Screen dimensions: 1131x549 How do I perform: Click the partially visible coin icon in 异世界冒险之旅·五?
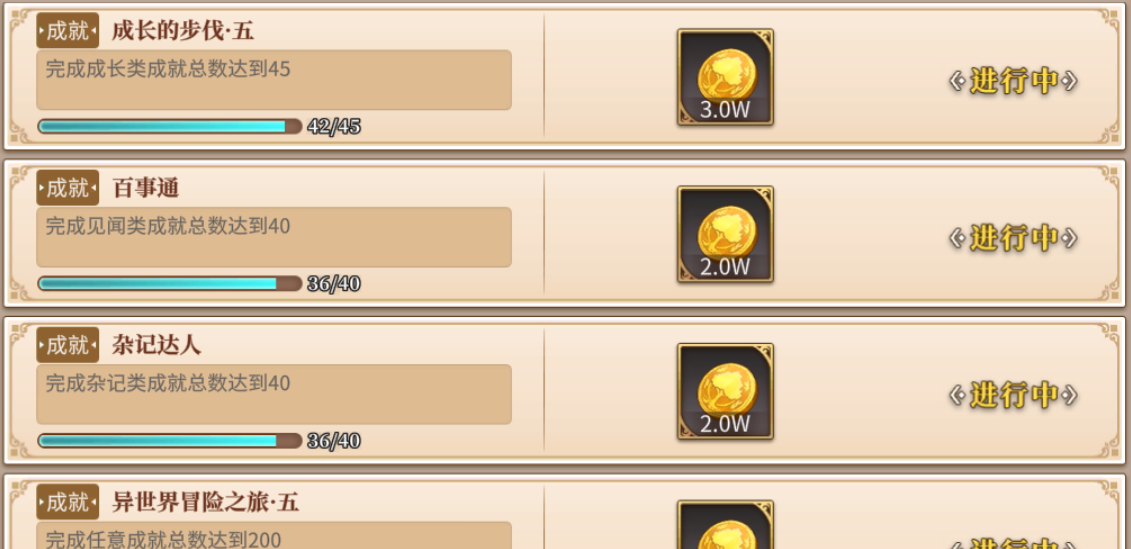tap(725, 524)
